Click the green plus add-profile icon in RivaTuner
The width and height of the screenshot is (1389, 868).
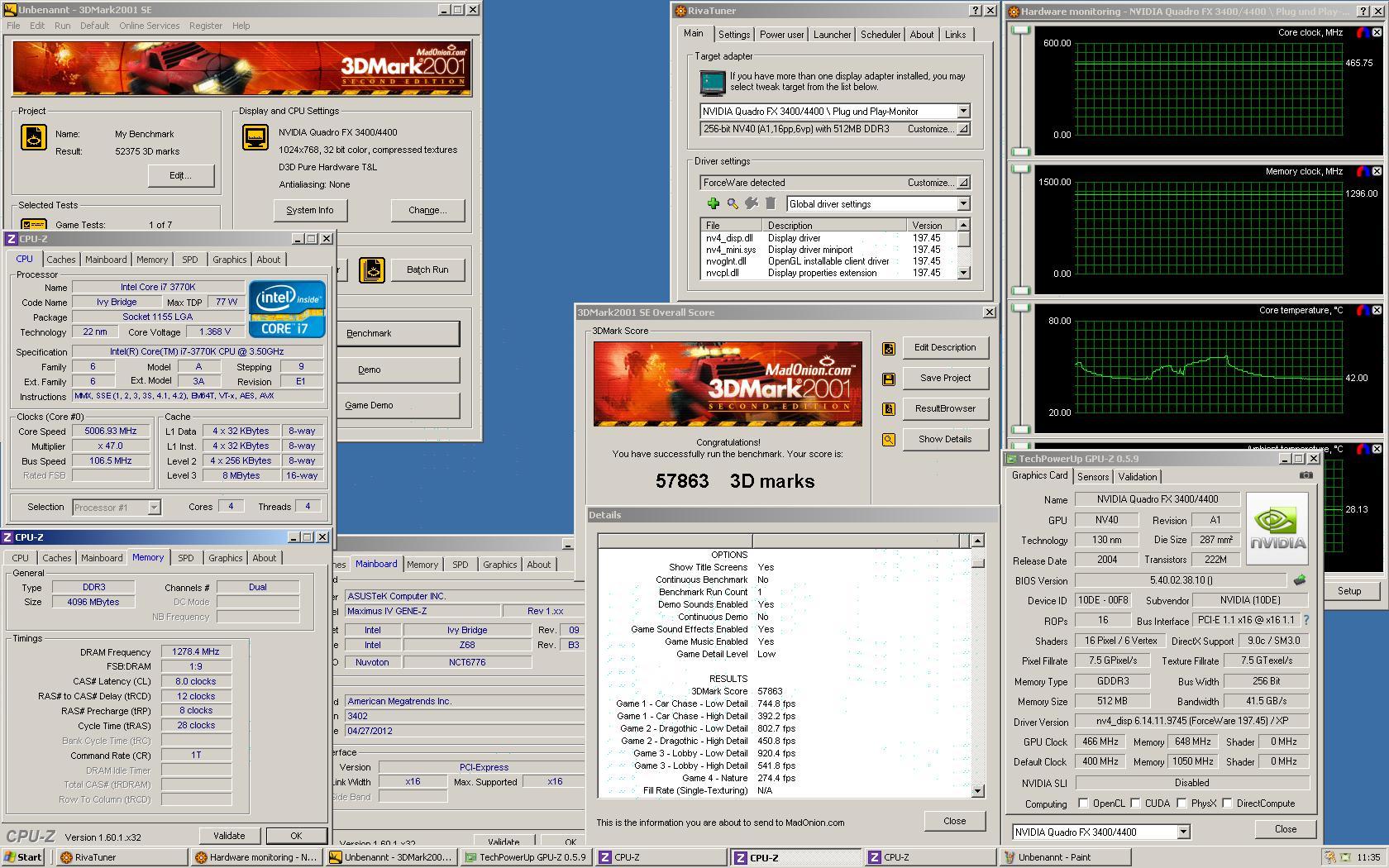point(713,203)
